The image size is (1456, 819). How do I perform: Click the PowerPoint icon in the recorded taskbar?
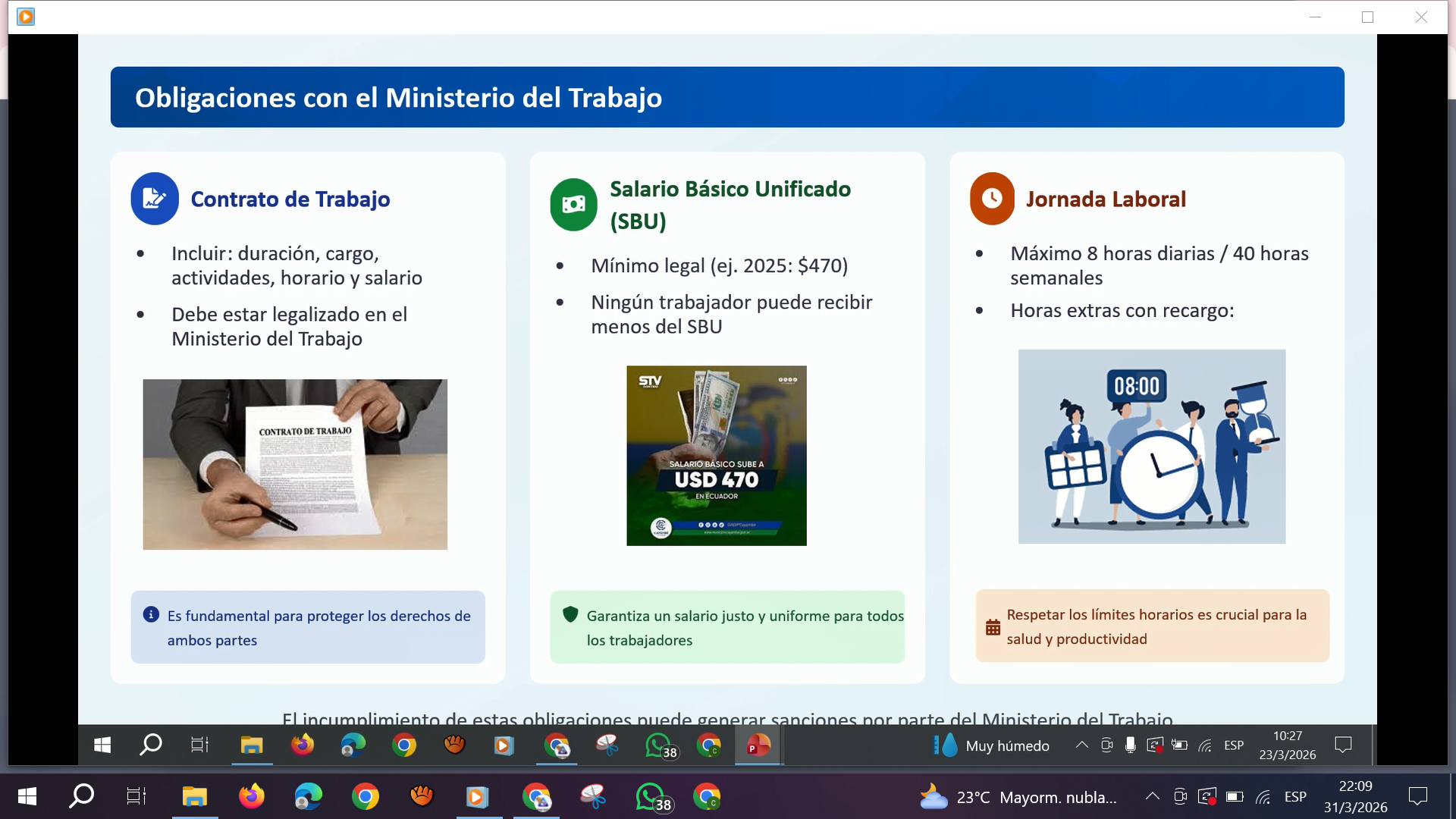pos(758,745)
